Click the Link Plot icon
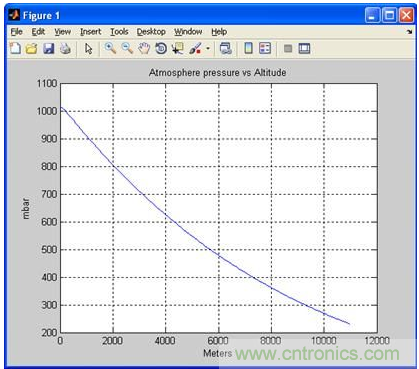419x369 pixels. pos(226,49)
